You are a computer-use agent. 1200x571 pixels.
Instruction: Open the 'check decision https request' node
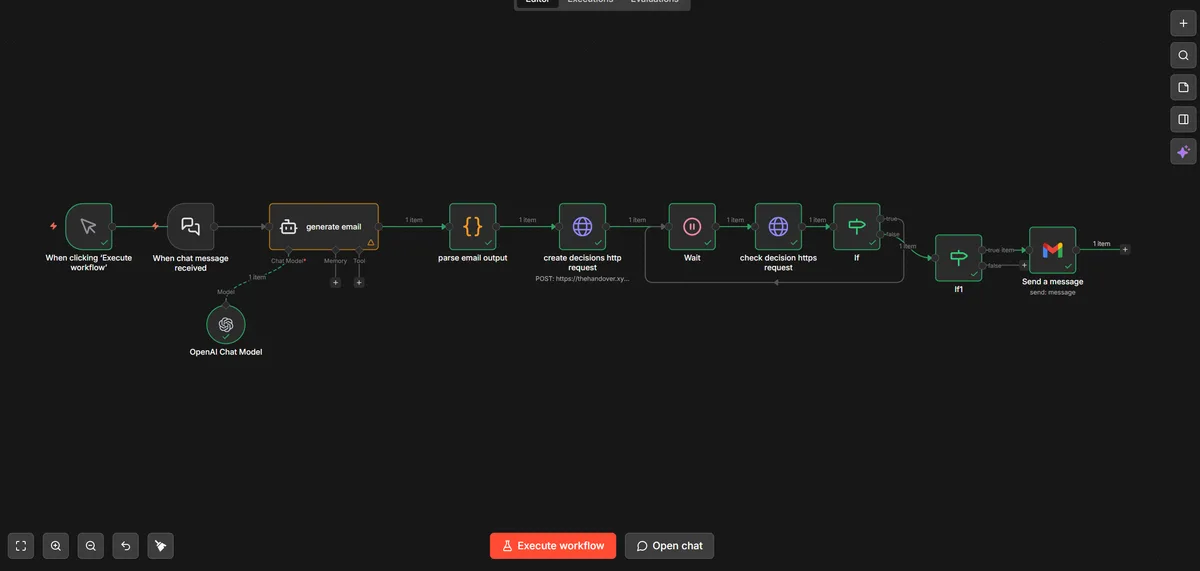click(x=779, y=226)
